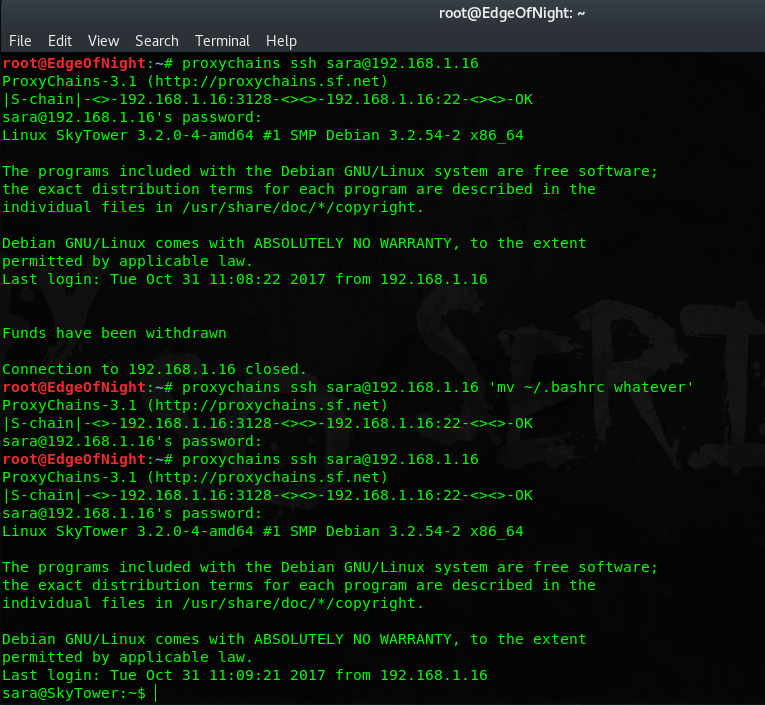
Task: Click 'Last login: Tue Oct 31 11:09:21 2017' line
Action: (x=245, y=675)
